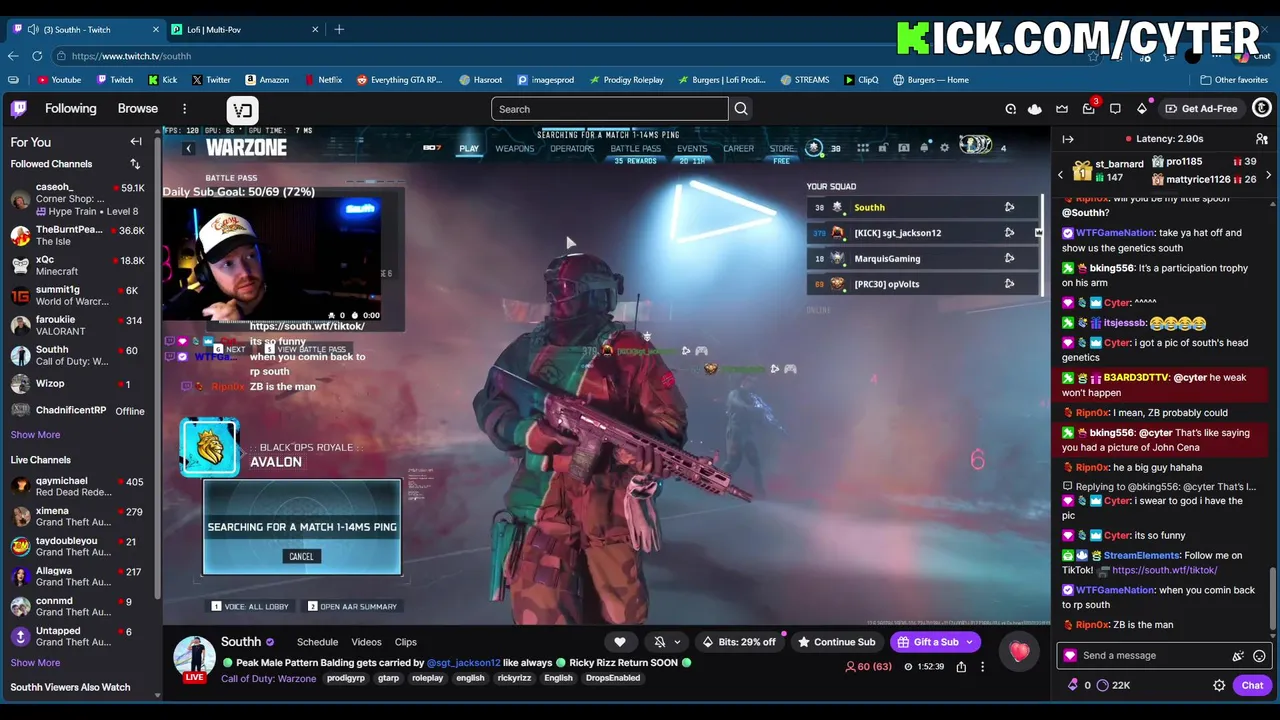The height and width of the screenshot is (720, 1280).
Task: Open the Twitch home logo
Action: [18, 109]
